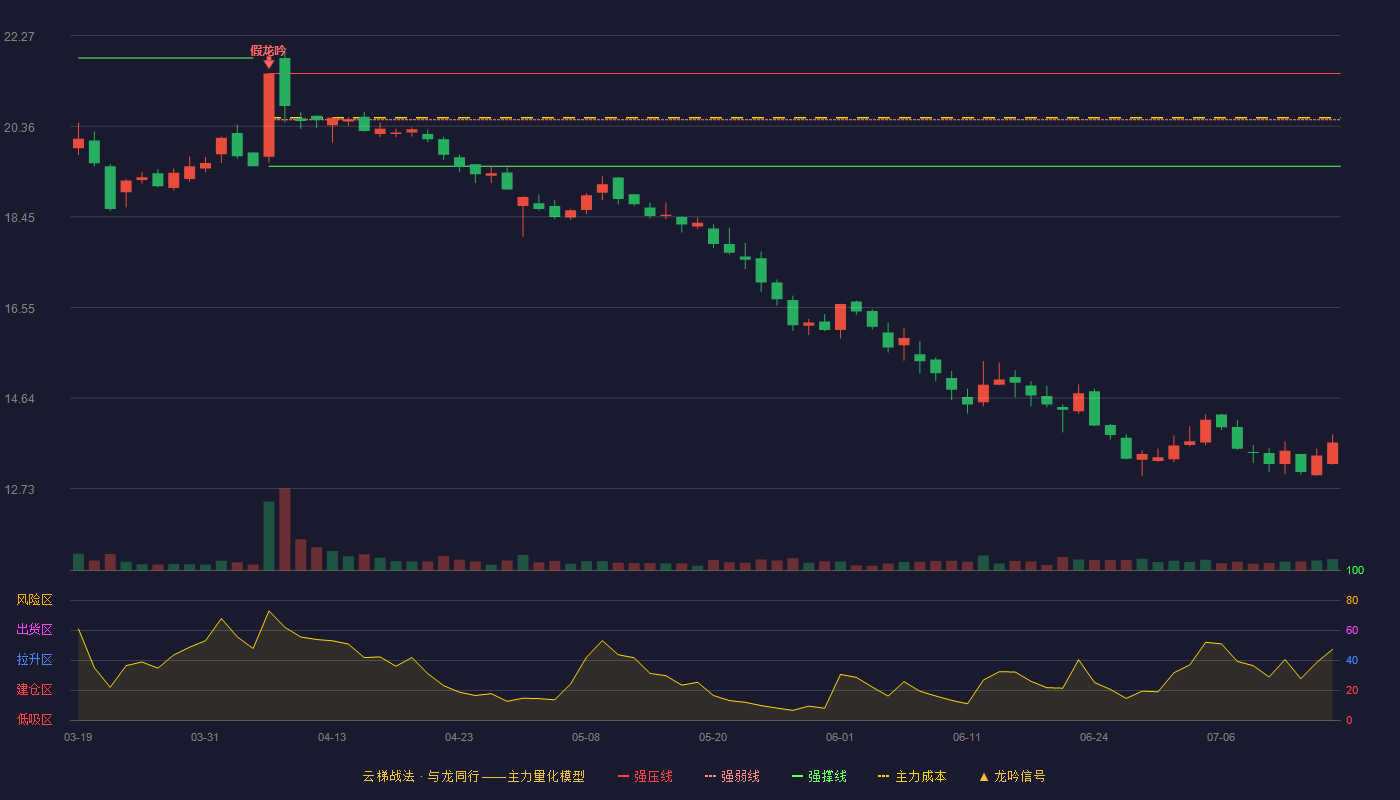Click the 07-06 date label
This screenshot has width=1400, height=800.
point(1221,737)
